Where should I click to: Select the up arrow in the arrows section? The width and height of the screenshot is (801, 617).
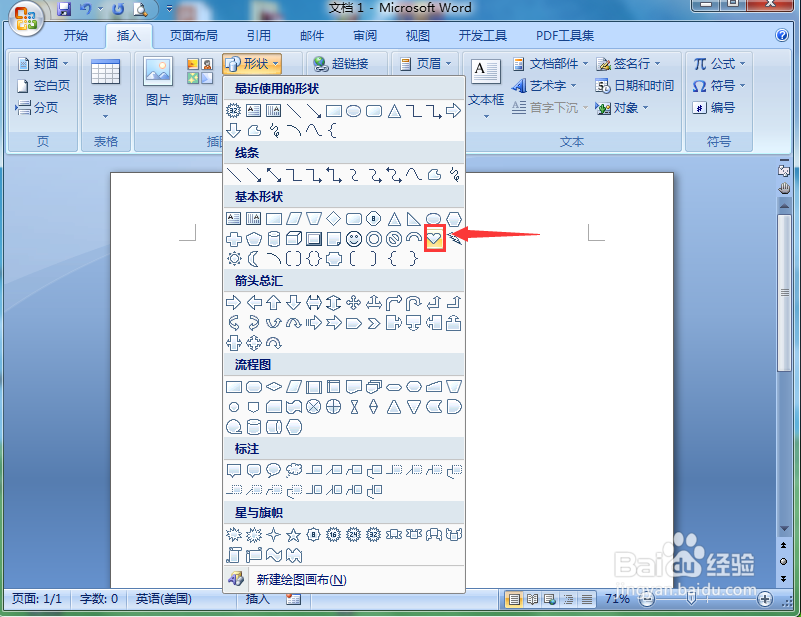tap(274, 302)
